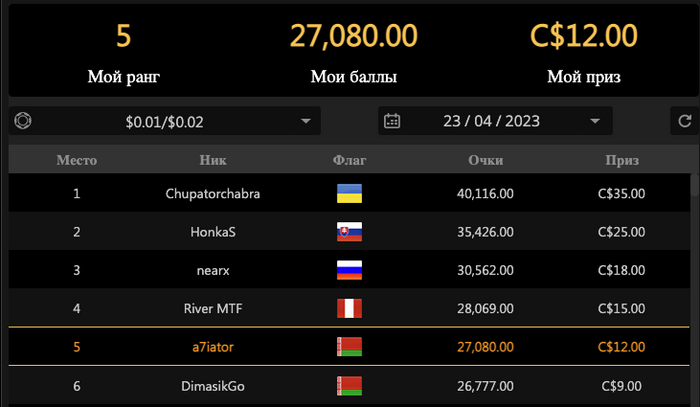Click the Ukraine flag for Chupatorchabra
This screenshot has height=407, width=700.
pyautogui.click(x=349, y=194)
